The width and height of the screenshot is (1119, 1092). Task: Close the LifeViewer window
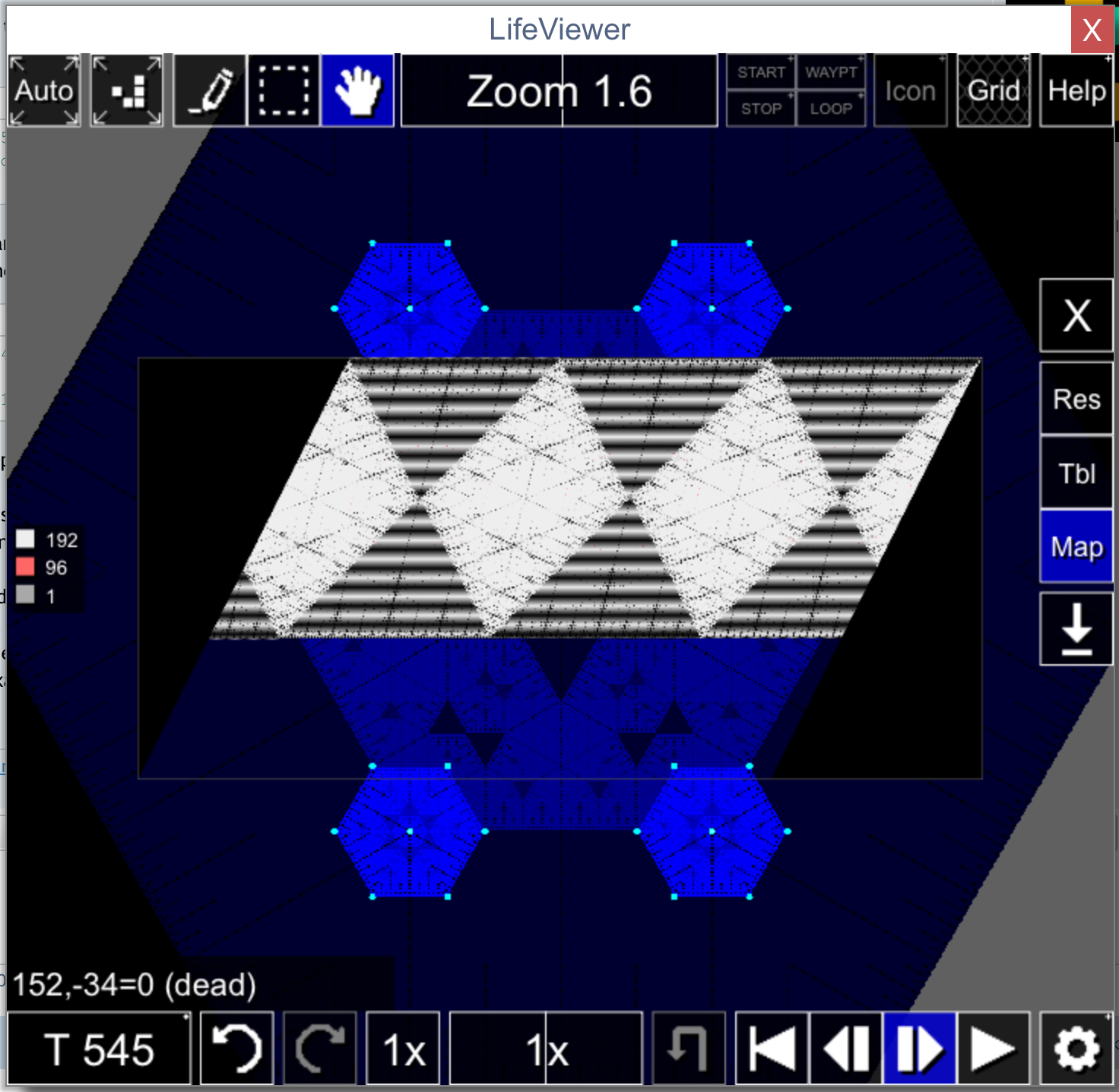(1092, 30)
